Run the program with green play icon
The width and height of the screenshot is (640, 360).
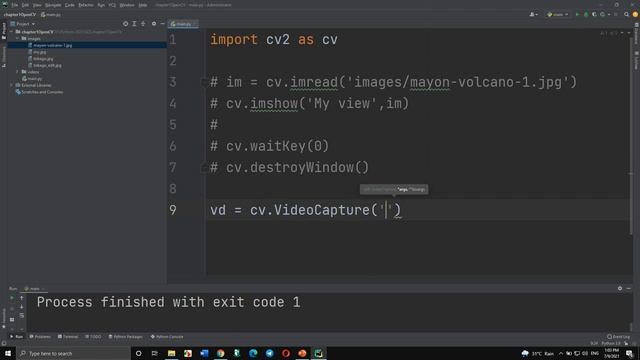coord(577,14)
